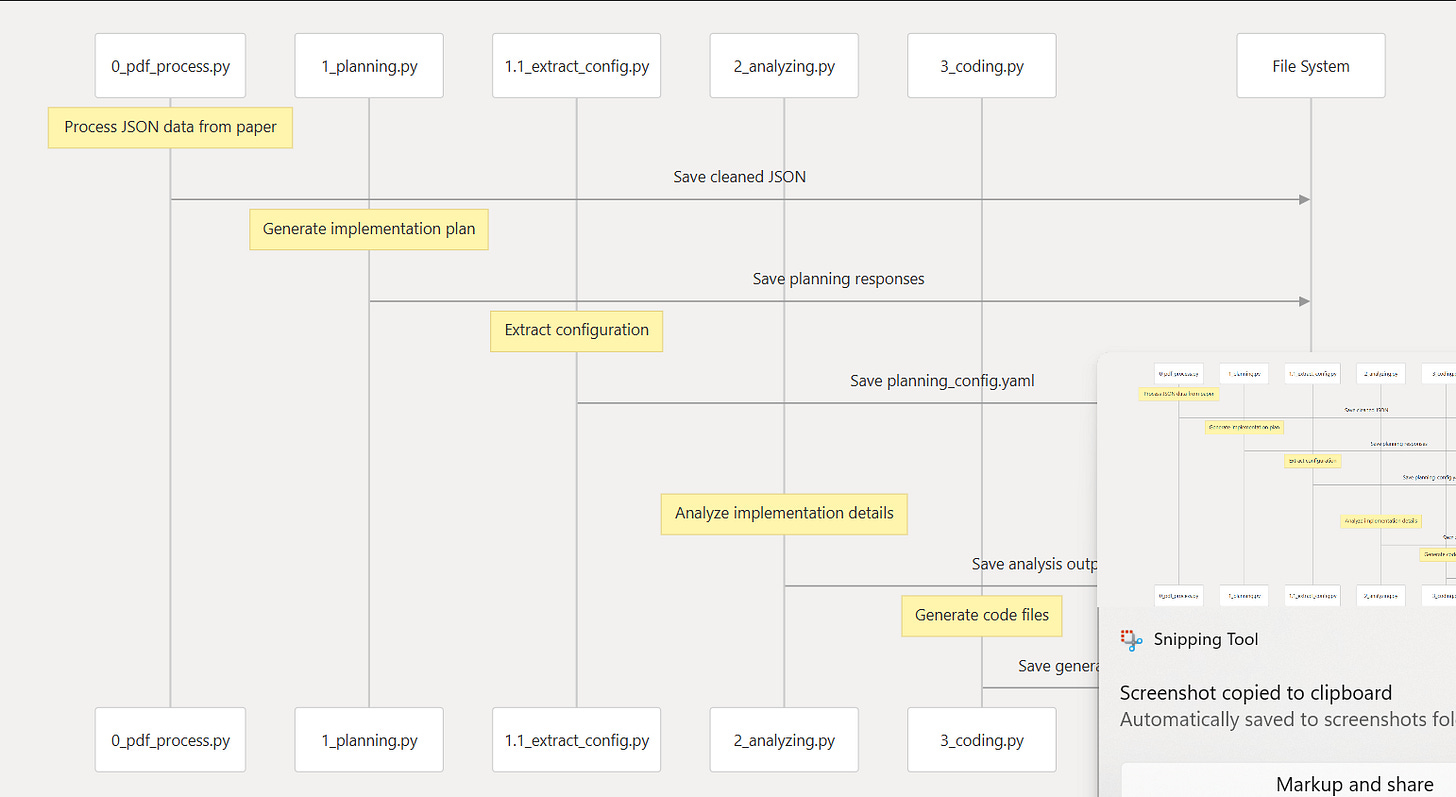Select the lower 1_planning.py participant box

tap(369, 740)
